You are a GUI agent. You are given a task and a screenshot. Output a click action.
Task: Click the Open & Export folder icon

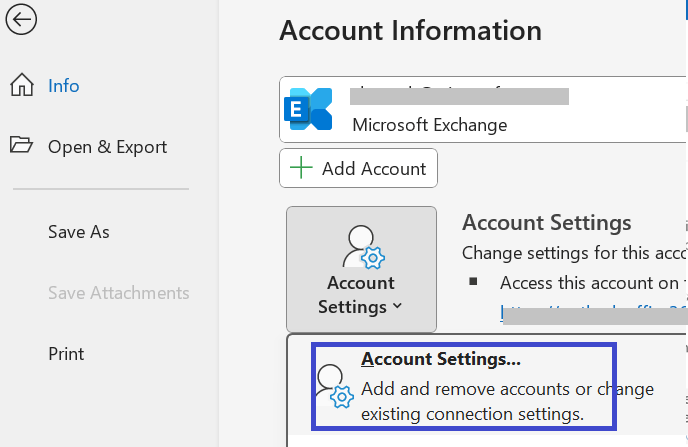(21, 146)
